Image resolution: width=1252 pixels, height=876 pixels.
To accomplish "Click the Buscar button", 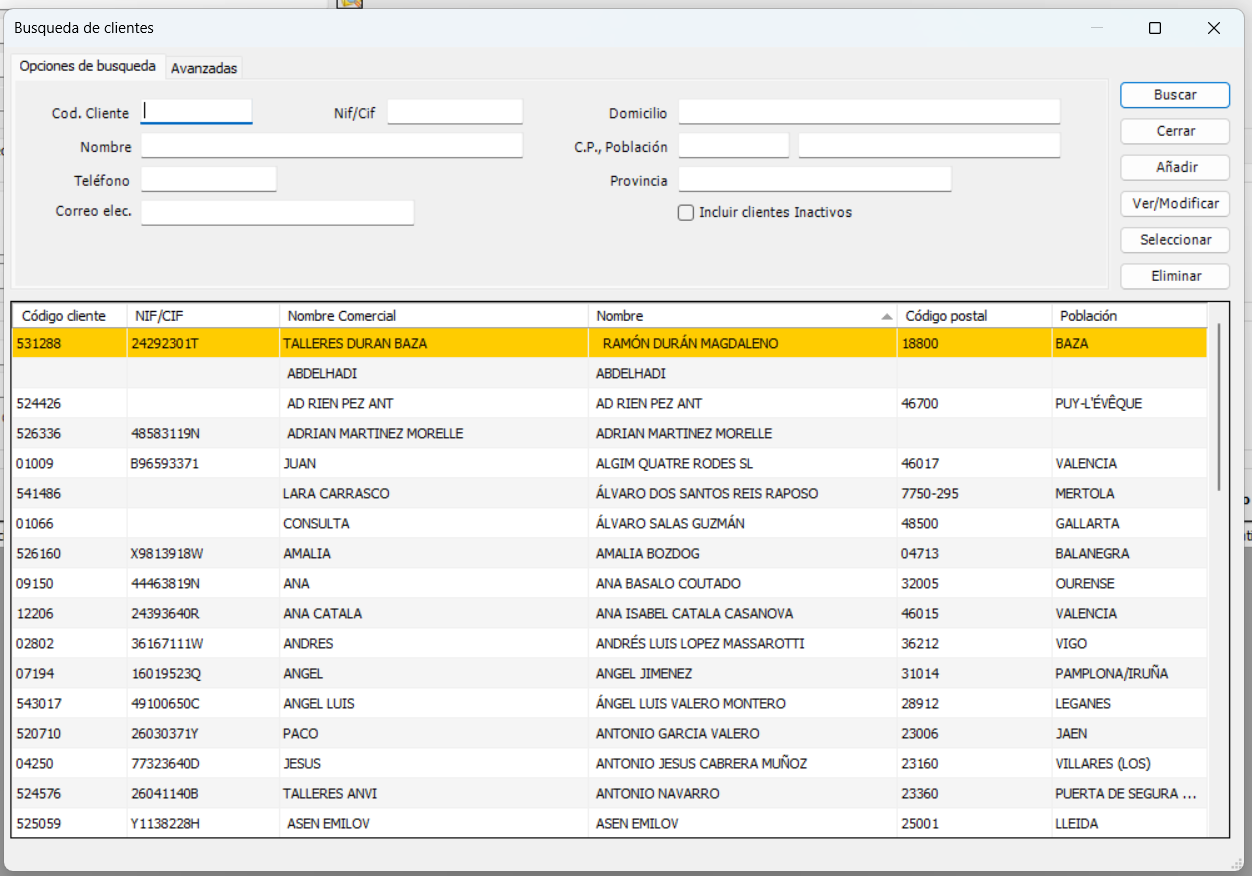I will 1174,95.
